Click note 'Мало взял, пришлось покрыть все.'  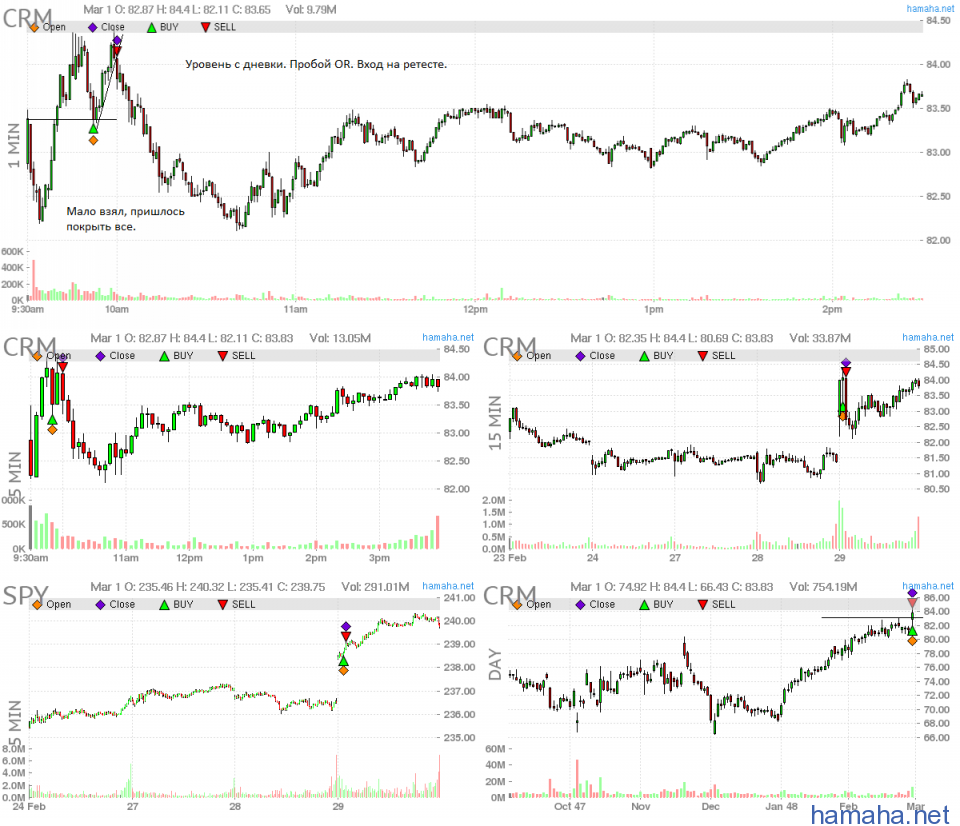pyautogui.click(x=125, y=219)
